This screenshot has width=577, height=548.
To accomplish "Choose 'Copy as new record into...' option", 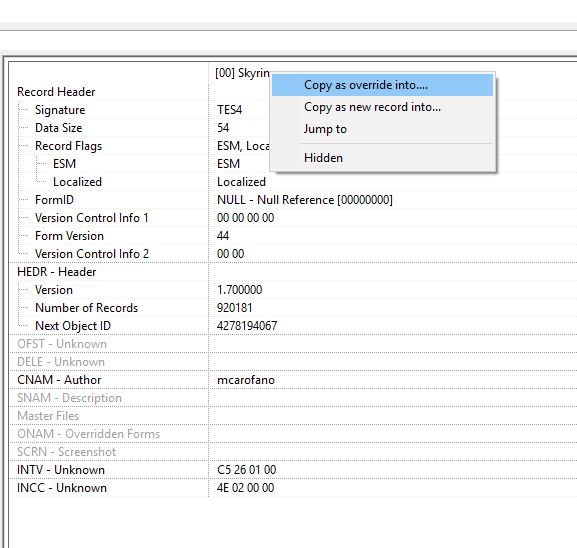I will tap(382, 107).
